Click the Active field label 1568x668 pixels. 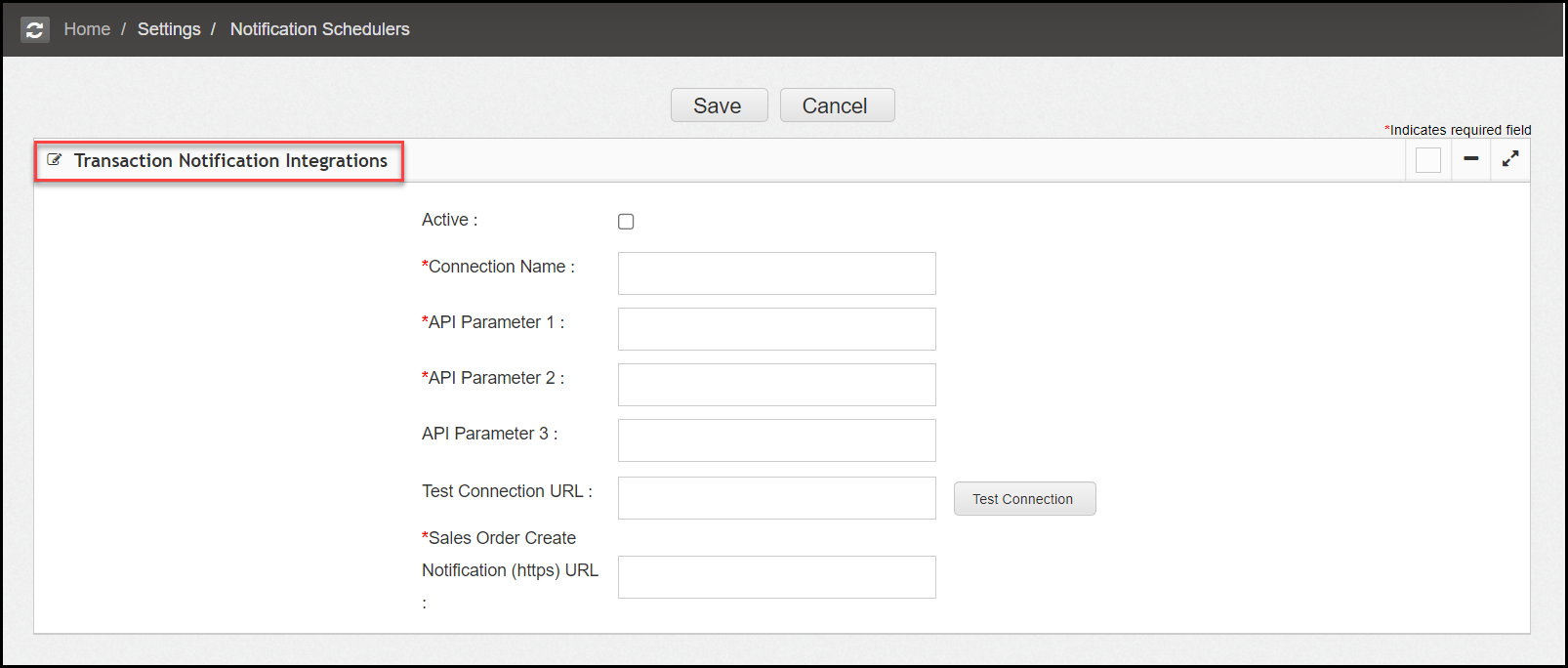click(449, 221)
